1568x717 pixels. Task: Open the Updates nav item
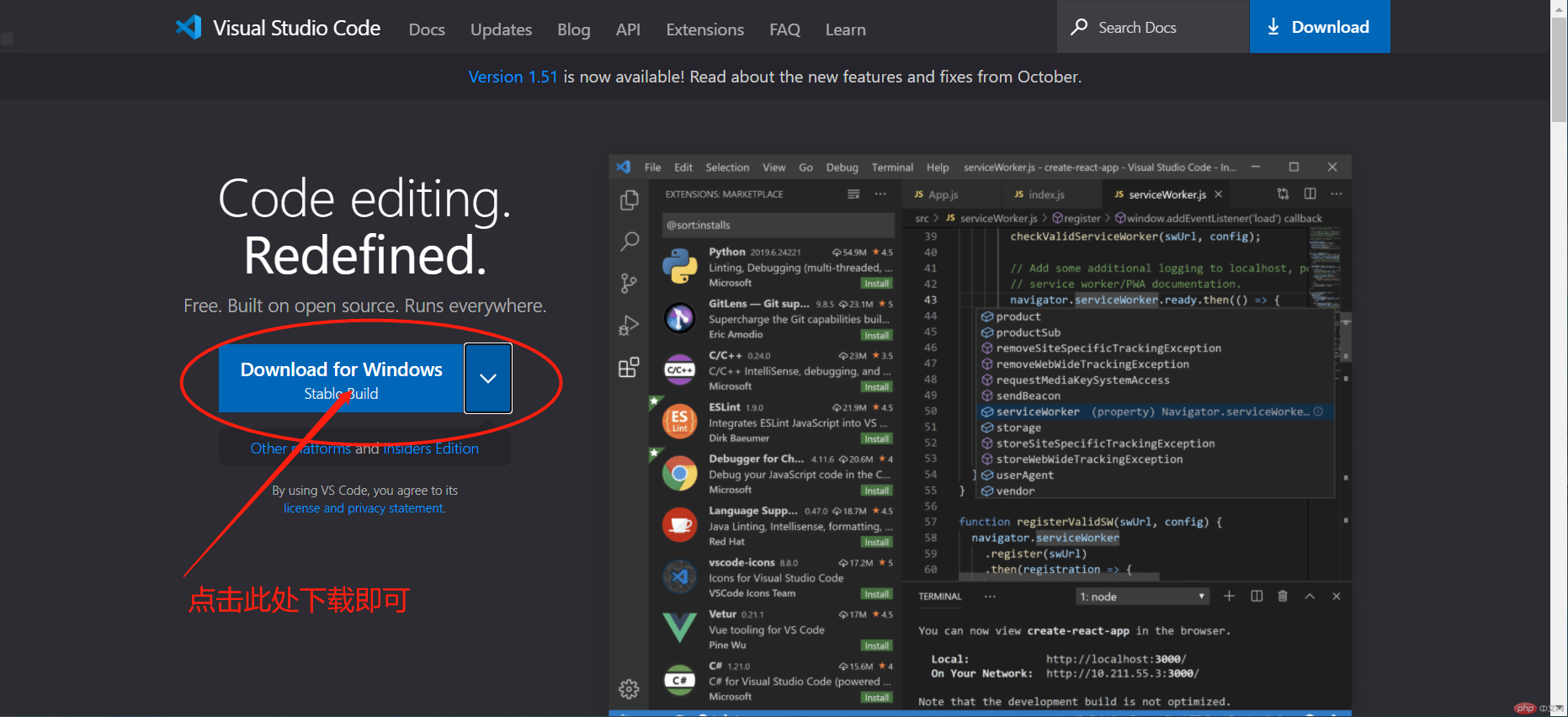pos(501,29)
